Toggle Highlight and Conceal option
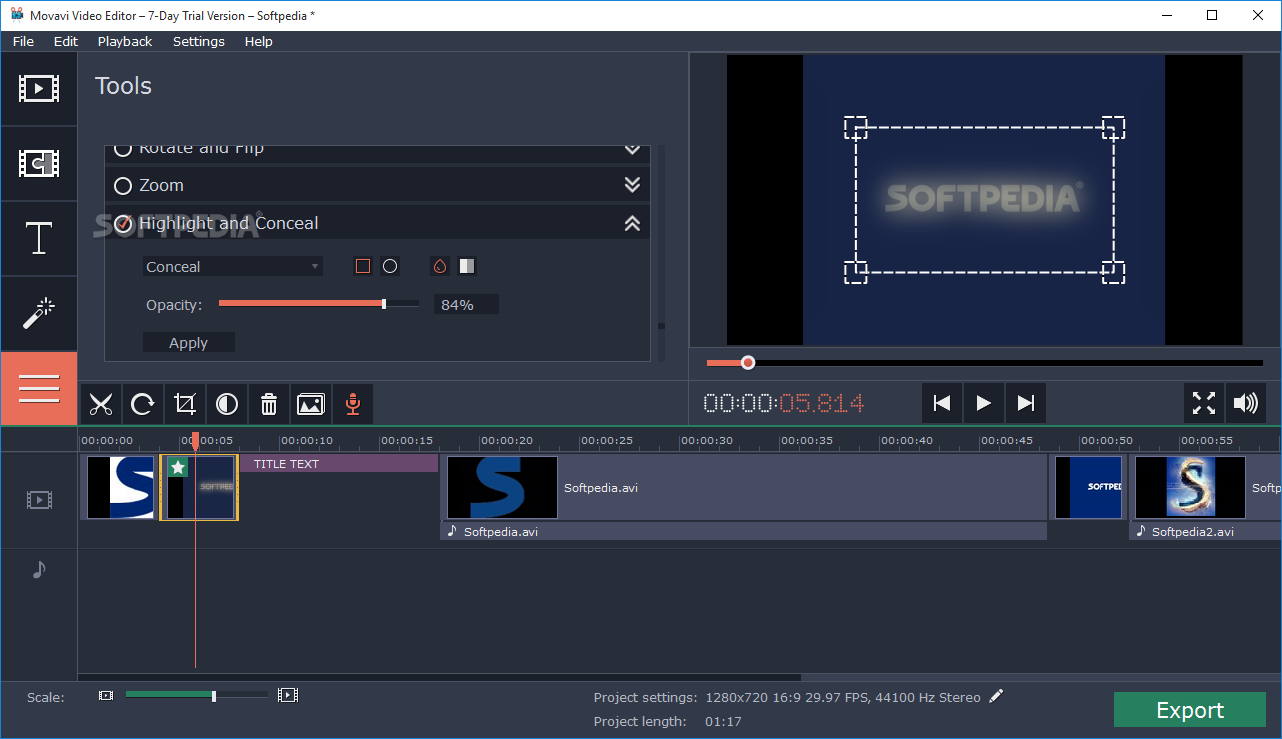 pyautogui.click(x=123, y=224)
